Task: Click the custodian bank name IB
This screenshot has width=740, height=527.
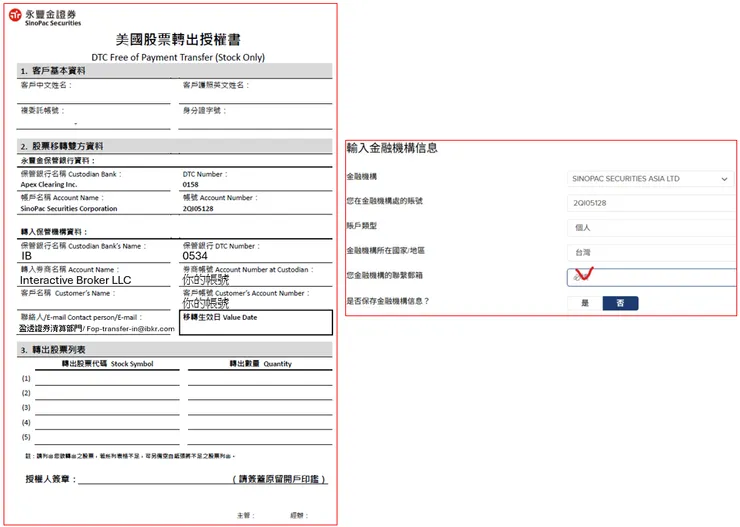Action: [x=26, y=256]
